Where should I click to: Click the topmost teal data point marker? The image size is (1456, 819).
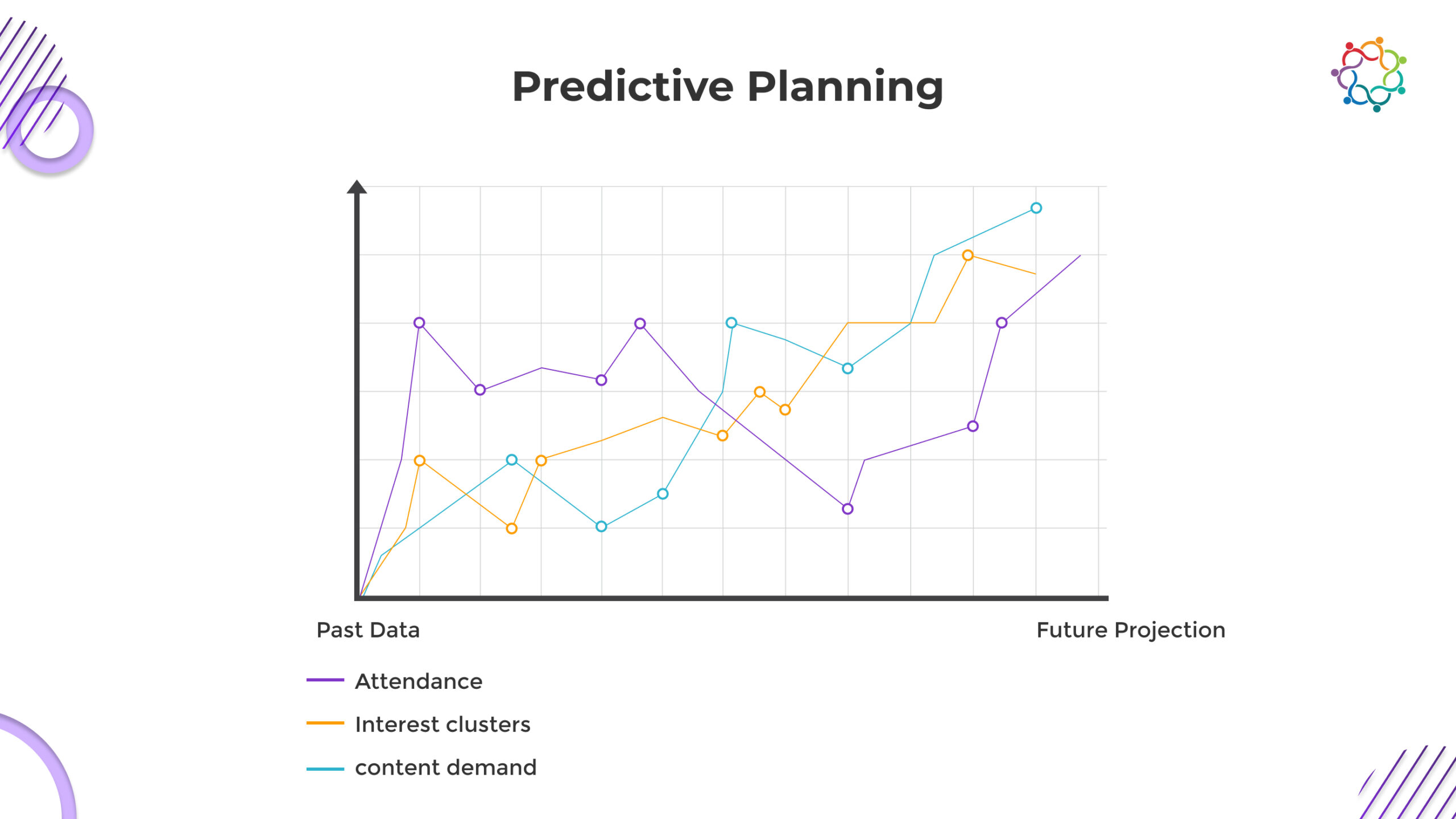[x=1036, y=208]
